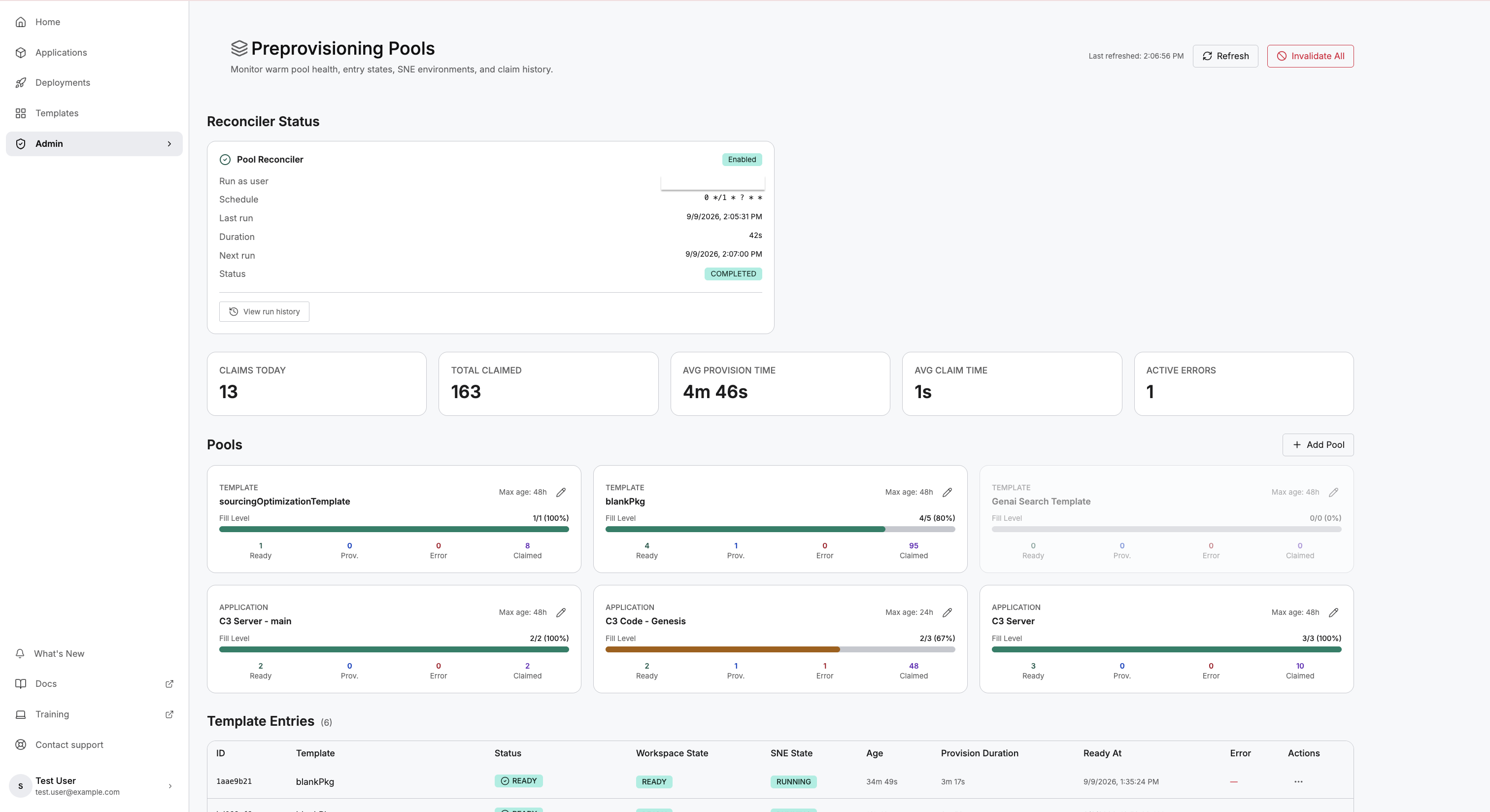Click the Enabled badge on Pool Reconciler
This screenshot has height=812, width=1490.
click(x=742, y=160)
